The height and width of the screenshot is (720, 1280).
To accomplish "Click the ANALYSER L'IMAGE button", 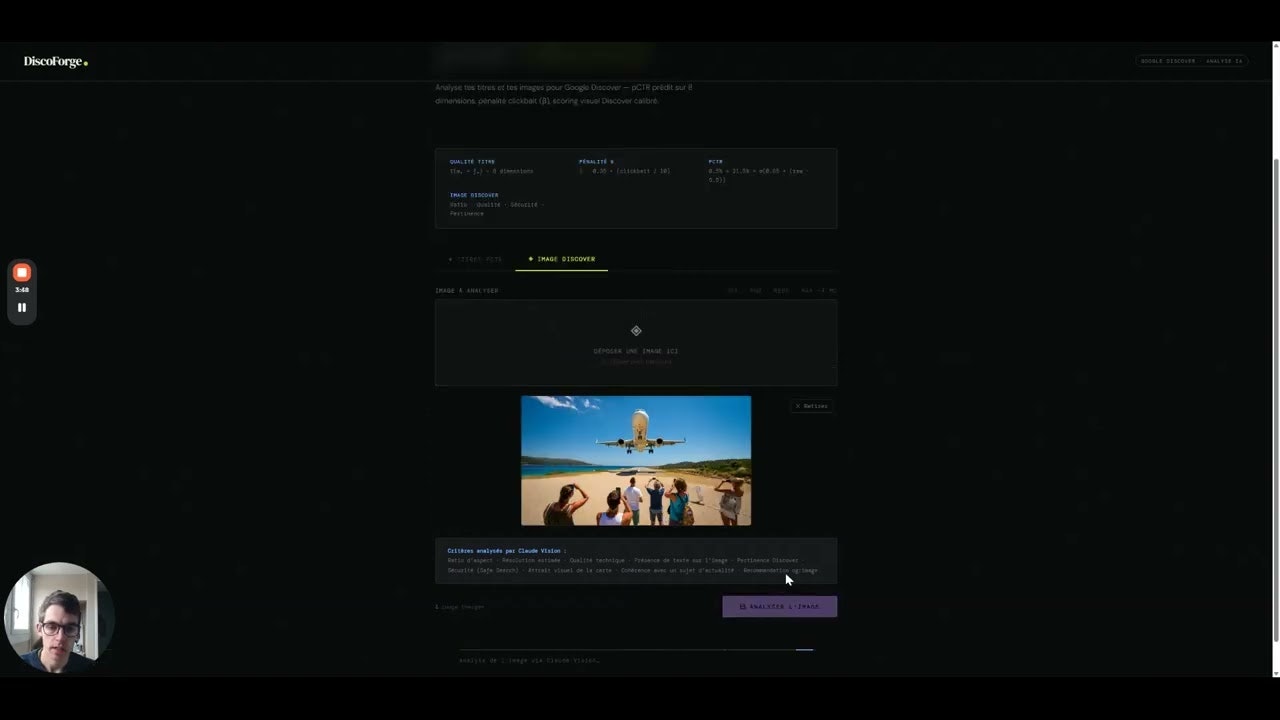I will point(779,606).
